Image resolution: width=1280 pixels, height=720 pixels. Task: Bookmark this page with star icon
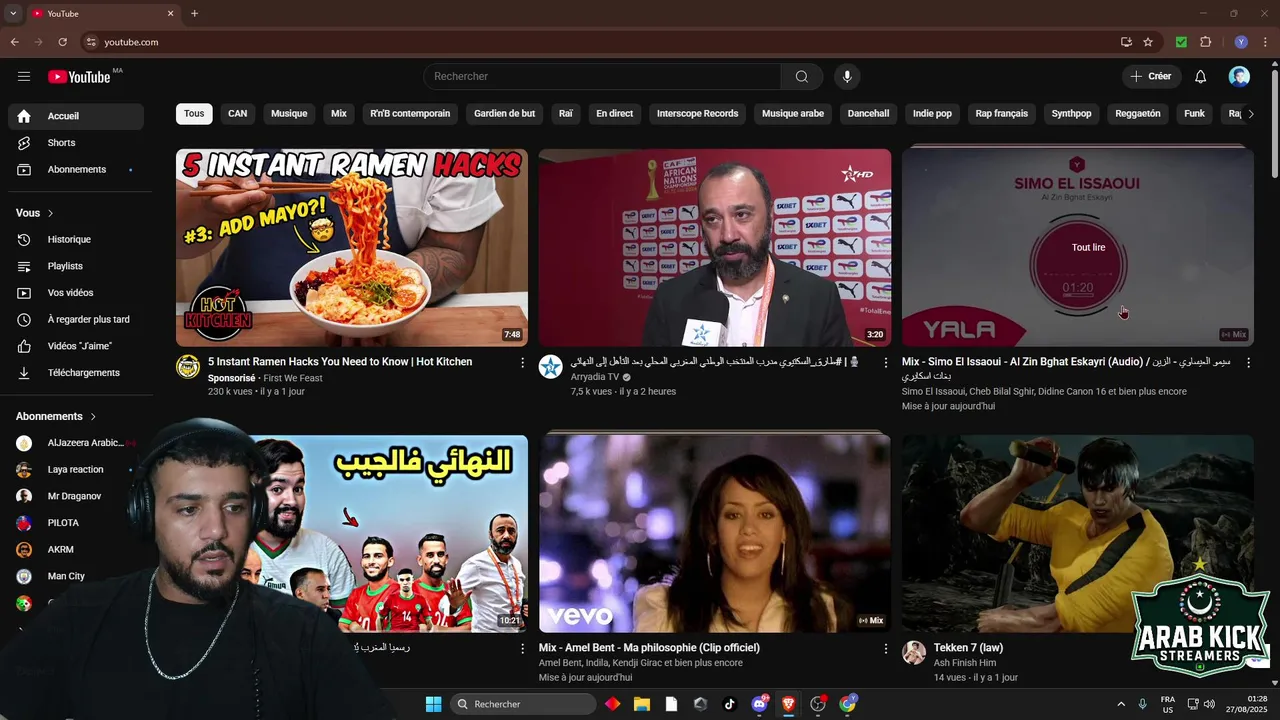click(x=1148, y=42)
